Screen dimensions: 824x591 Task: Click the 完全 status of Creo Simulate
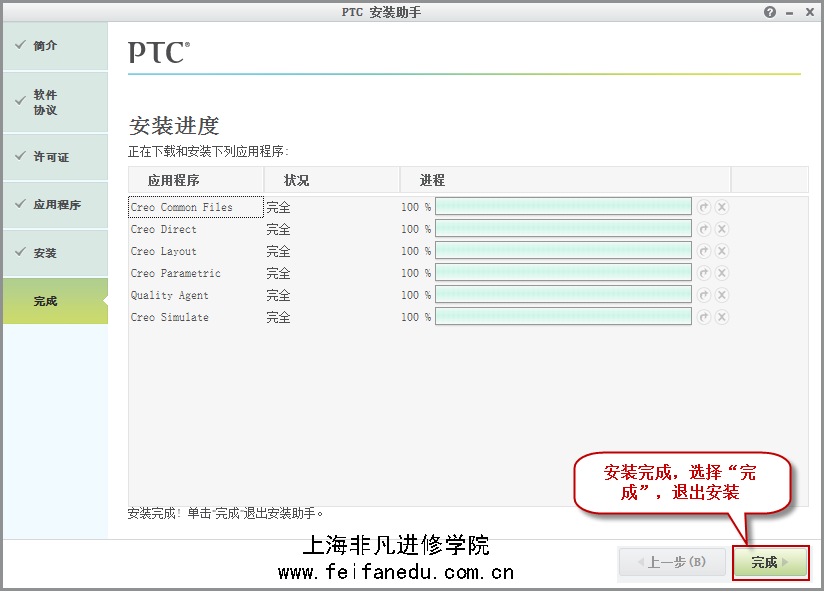tap(278, 318)
